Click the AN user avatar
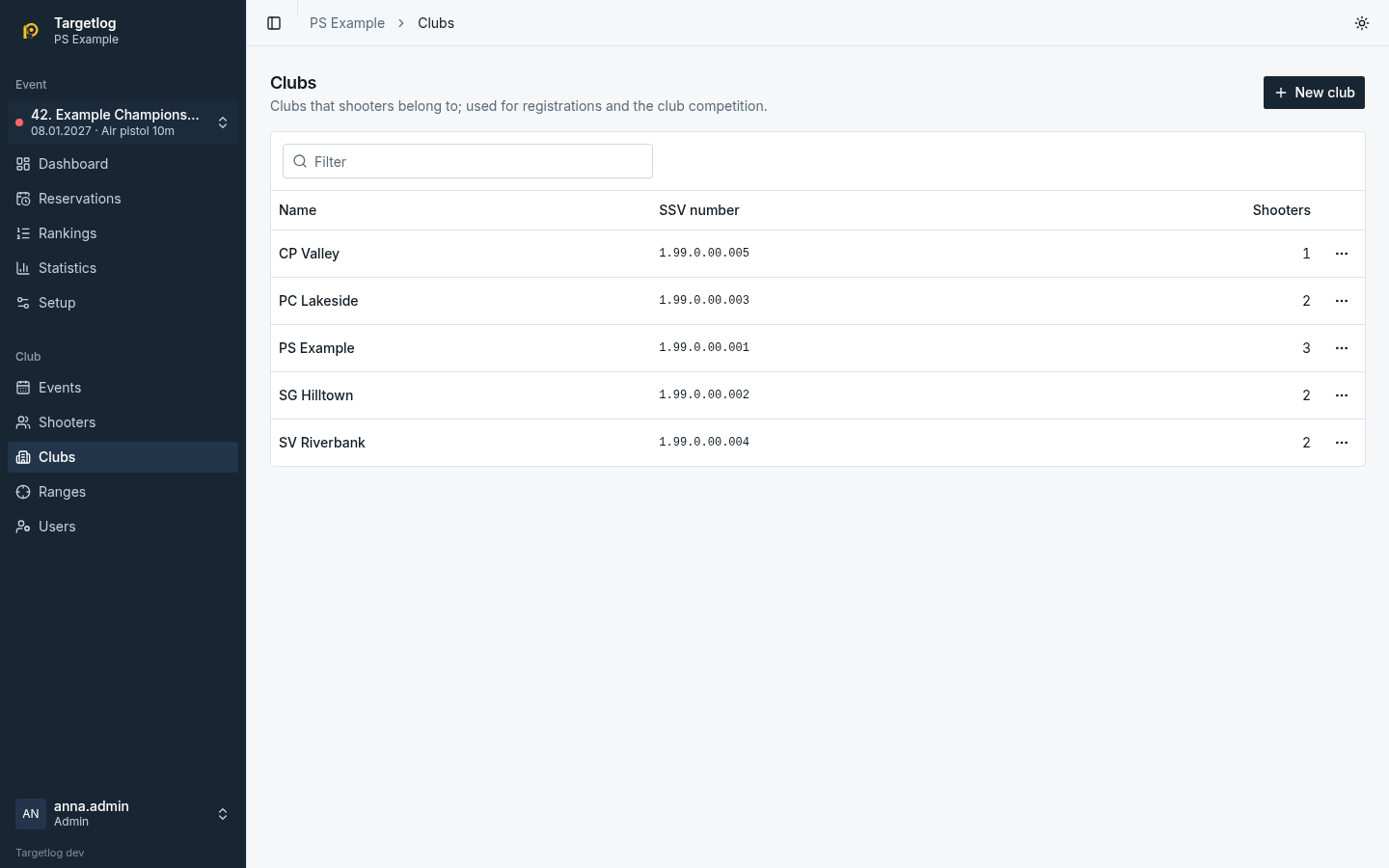Viewport: 1389px width, 868px height. coord(31,814)
